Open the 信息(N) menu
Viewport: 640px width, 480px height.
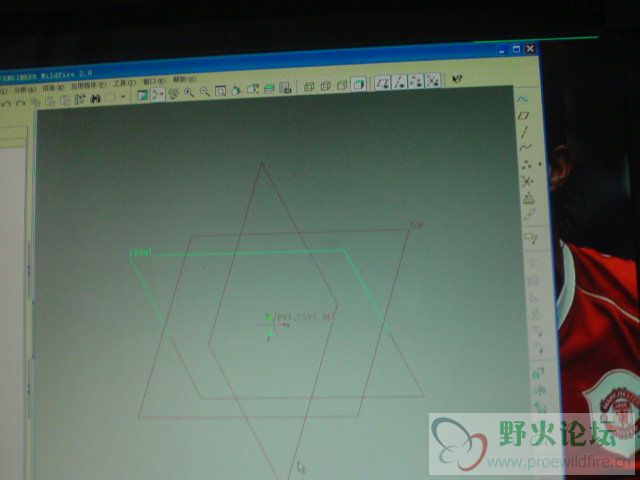click(x=53, y=87)
